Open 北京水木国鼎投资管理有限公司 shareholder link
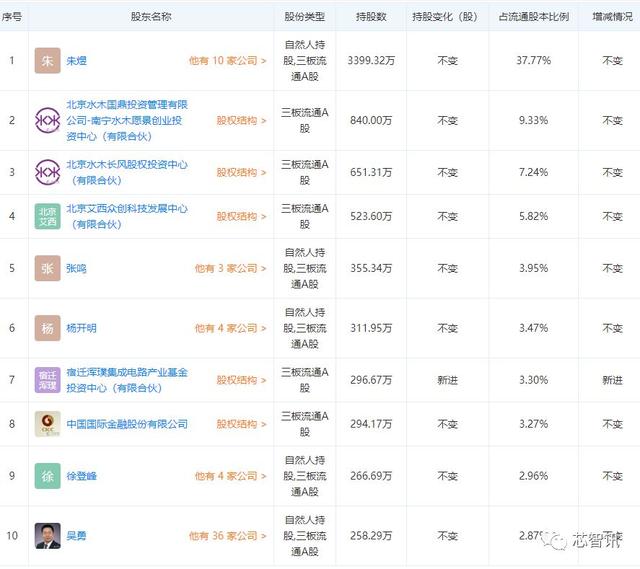 point(127,120)
